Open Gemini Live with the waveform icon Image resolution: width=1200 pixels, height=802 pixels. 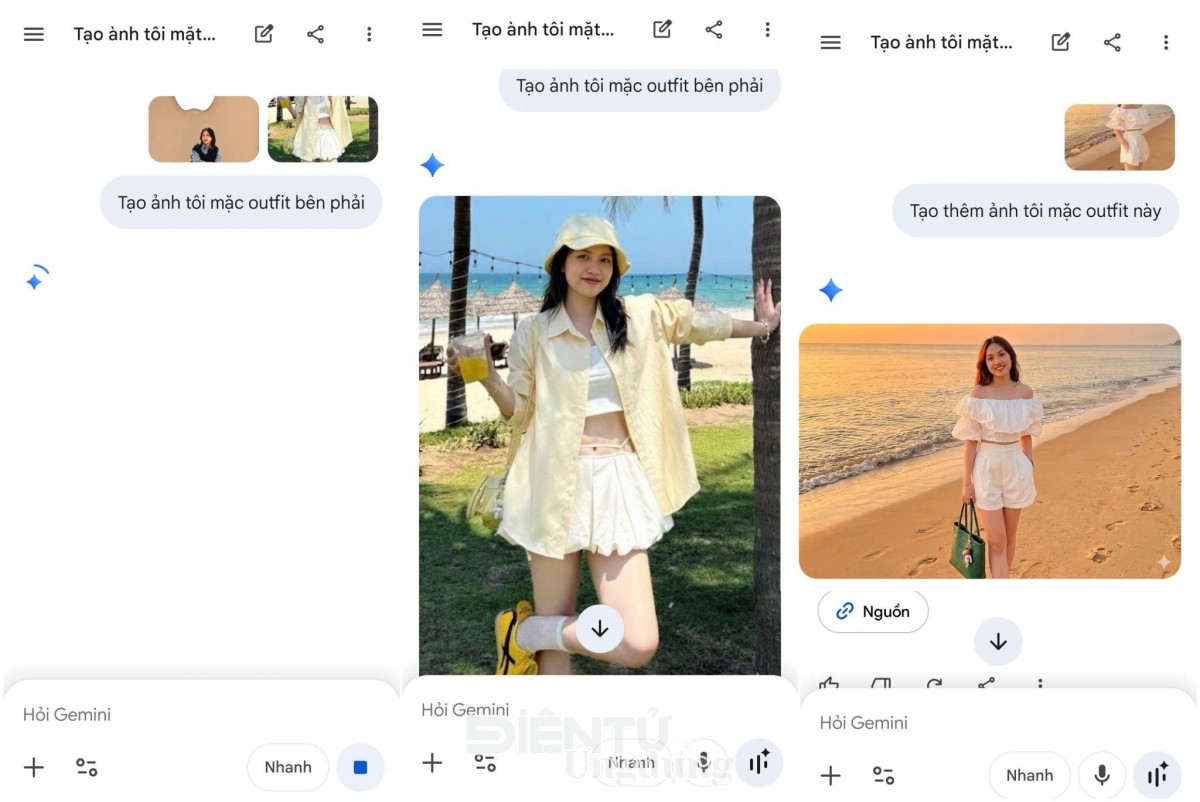[x=1157, y=775]
